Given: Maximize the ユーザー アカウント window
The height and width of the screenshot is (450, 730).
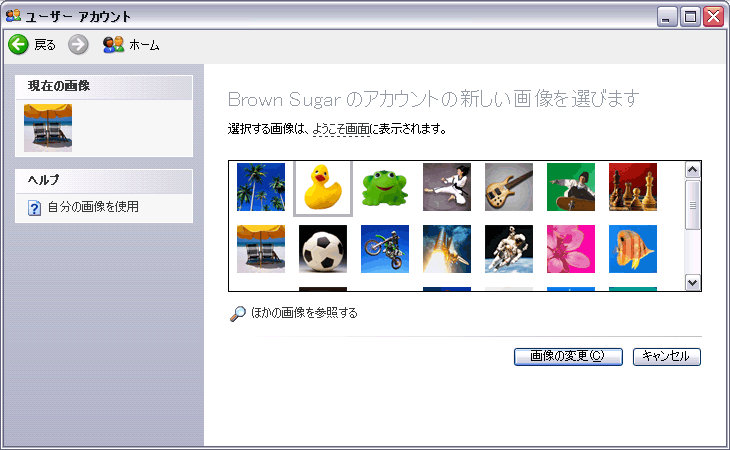Looking at the screenshot, I should click(690, 17).
